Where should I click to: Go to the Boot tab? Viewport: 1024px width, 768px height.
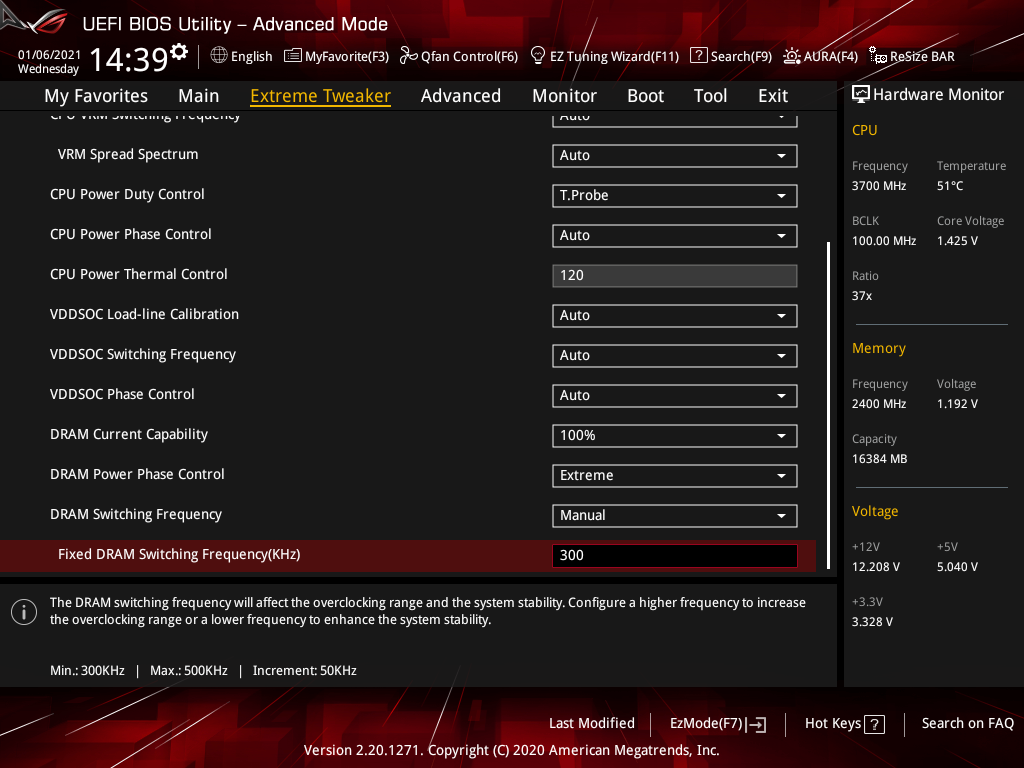pos(645,96)
